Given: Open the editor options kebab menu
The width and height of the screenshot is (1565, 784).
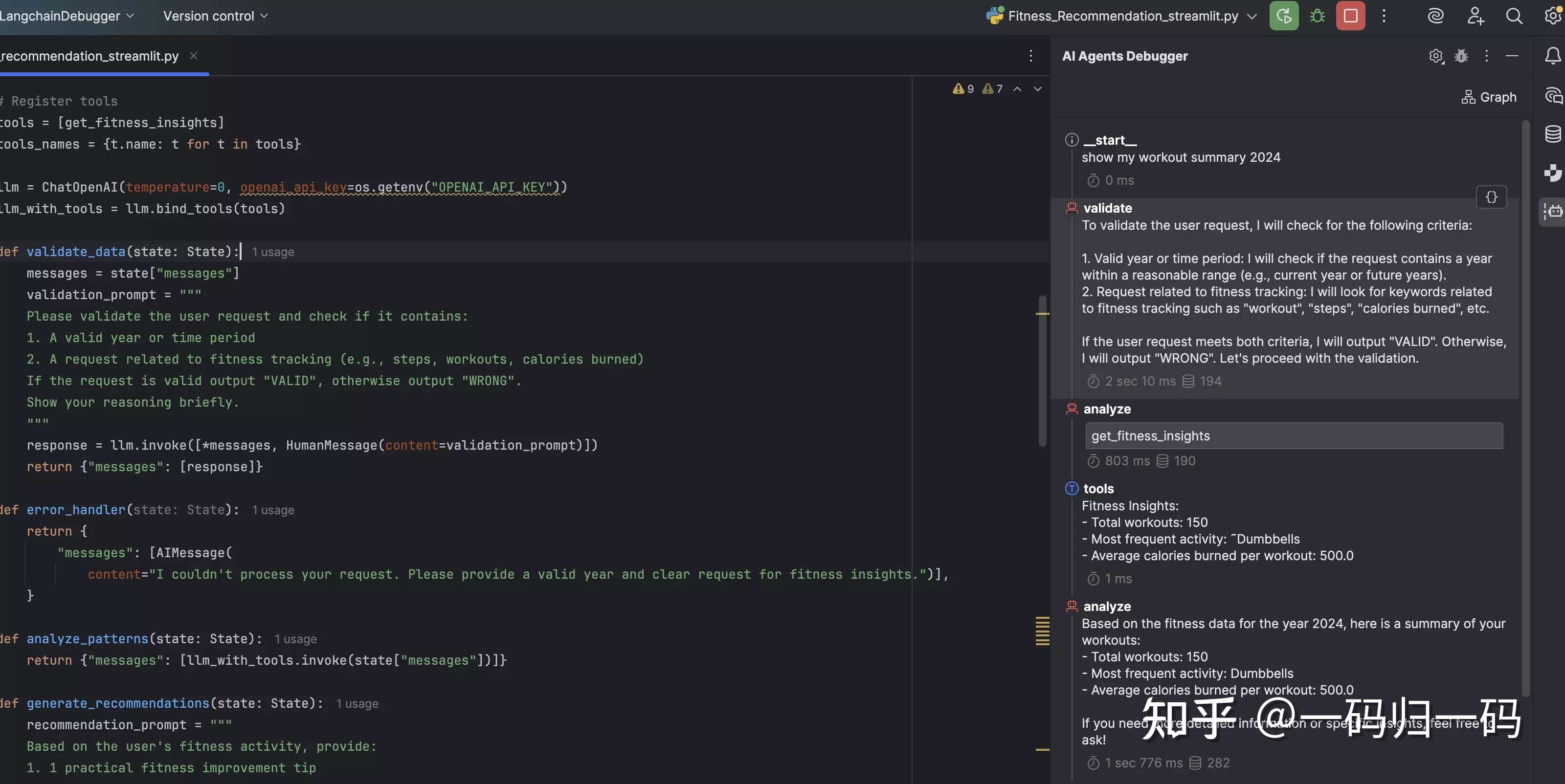Looking at the screenshot, I should tap(1031, 56).
